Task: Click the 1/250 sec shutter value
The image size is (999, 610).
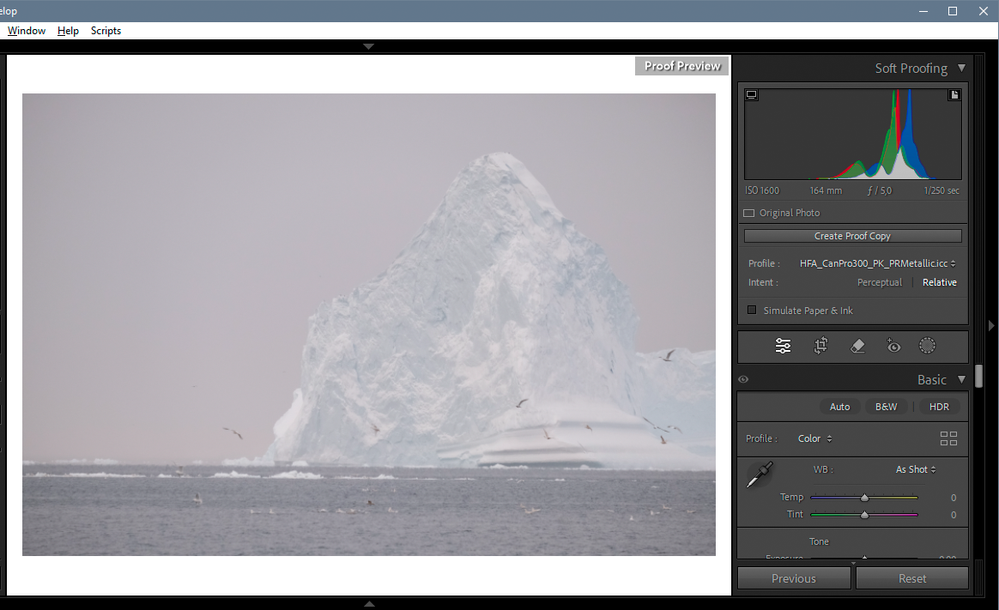Action: [x=942, y=191]
